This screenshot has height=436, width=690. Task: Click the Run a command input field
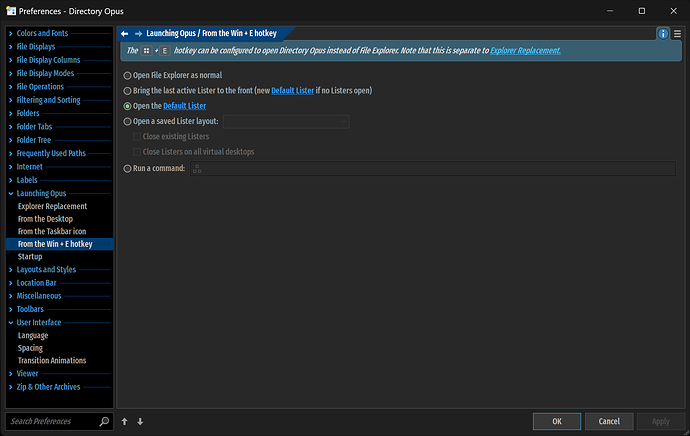click(x=433, y=169)
